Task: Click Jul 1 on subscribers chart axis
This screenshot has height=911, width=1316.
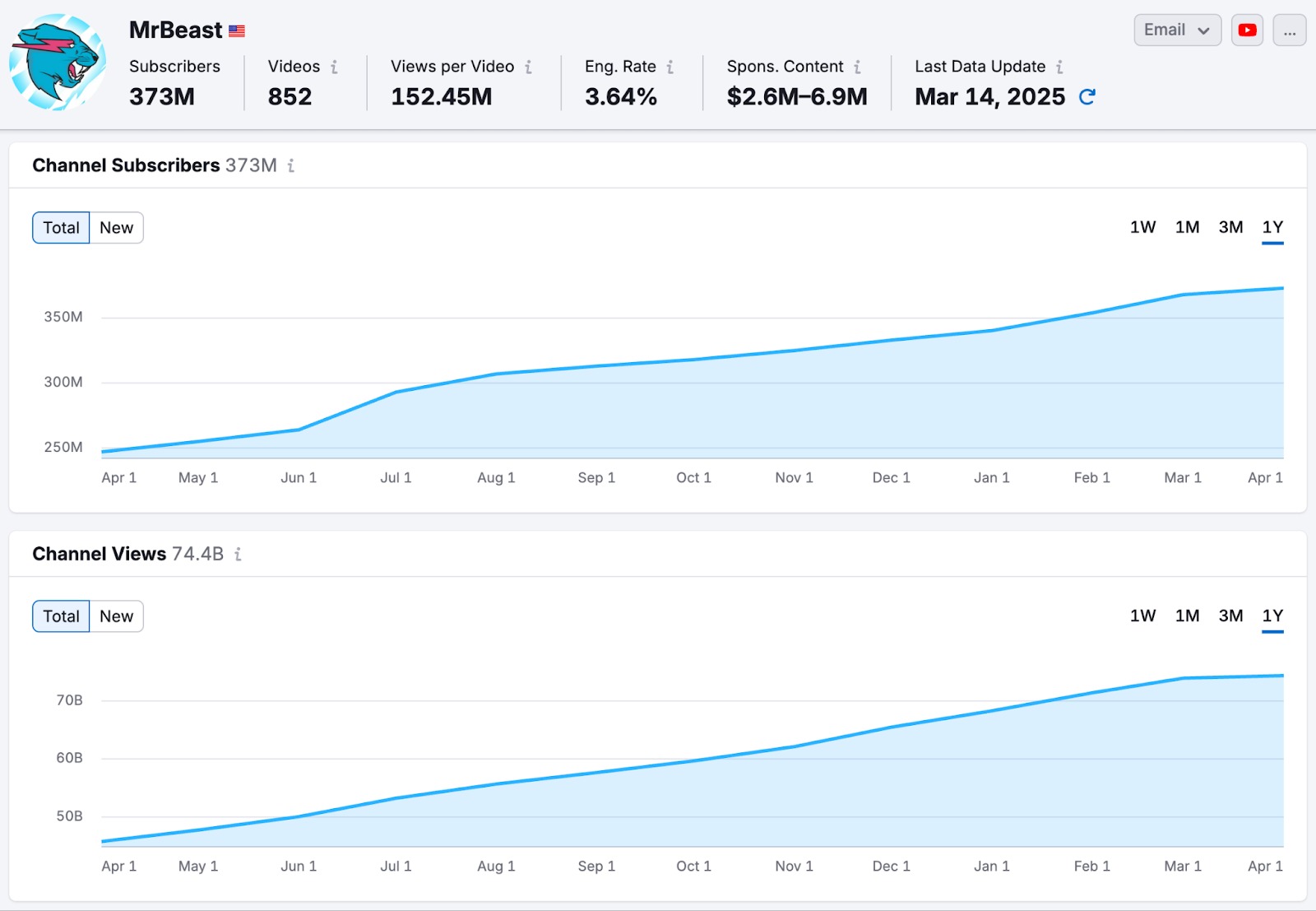Action: click(396, 477)
